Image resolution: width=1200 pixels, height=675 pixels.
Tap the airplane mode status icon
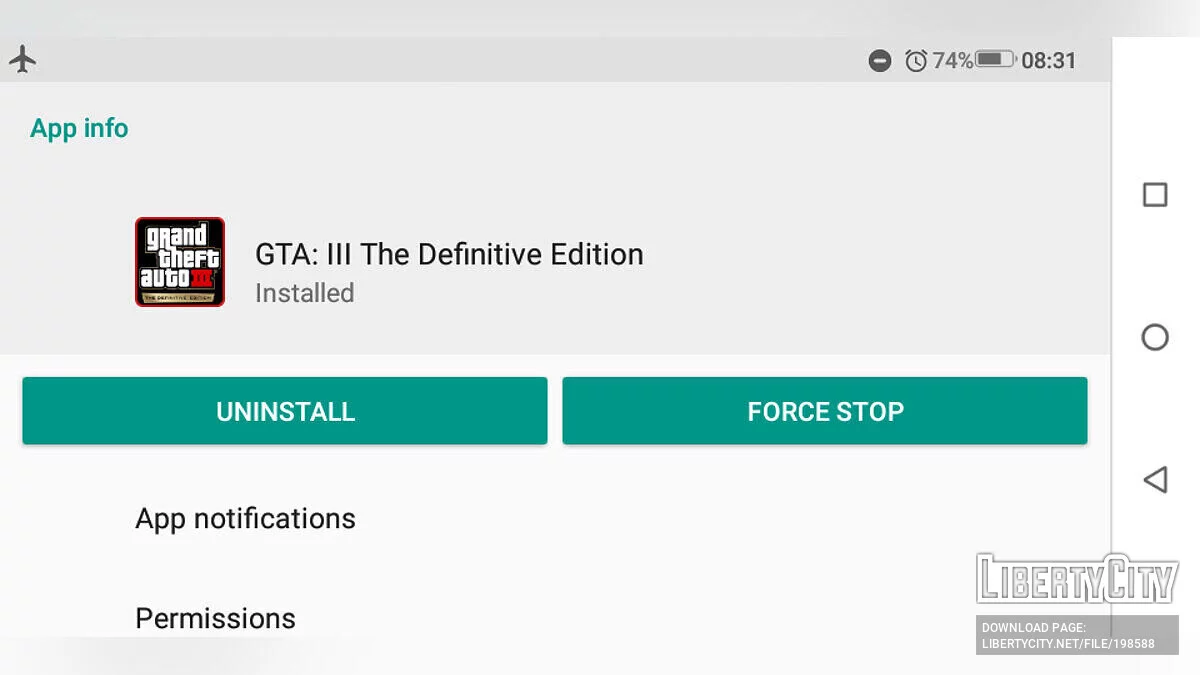[x=23, y=59]
